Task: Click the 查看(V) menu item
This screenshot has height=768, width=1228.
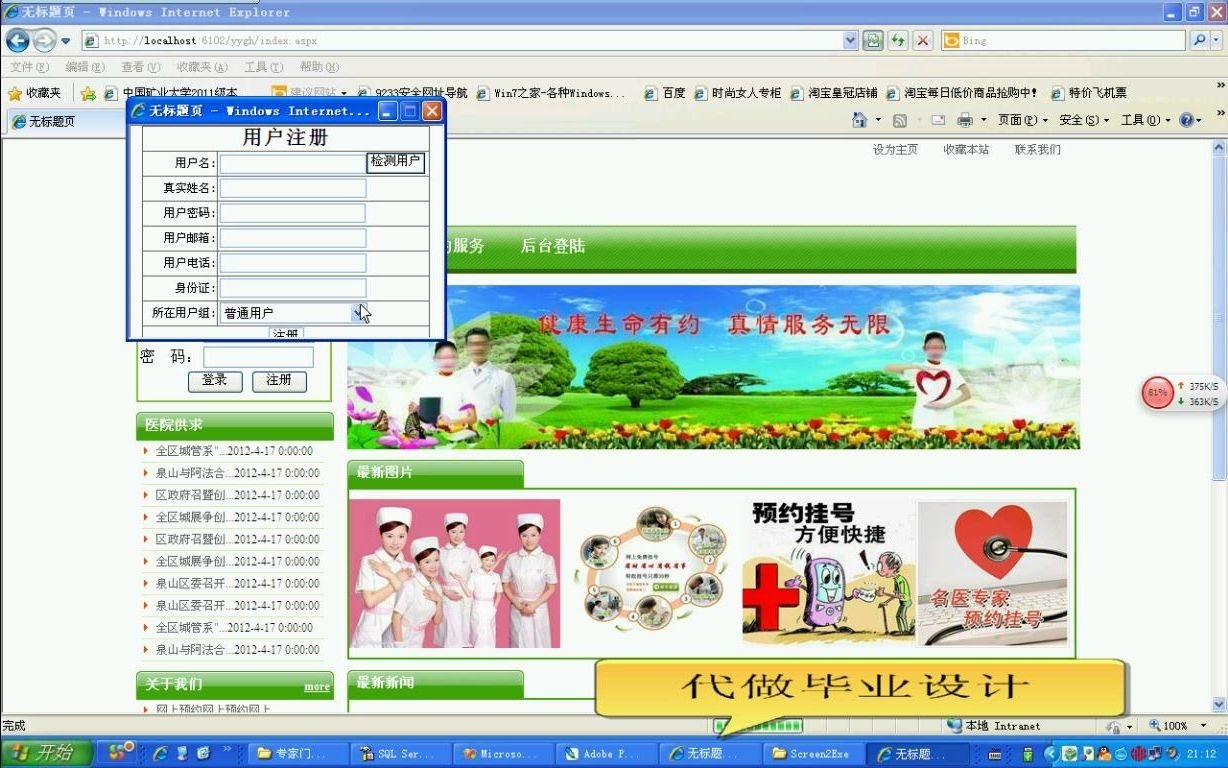Action: coord(142,66)
